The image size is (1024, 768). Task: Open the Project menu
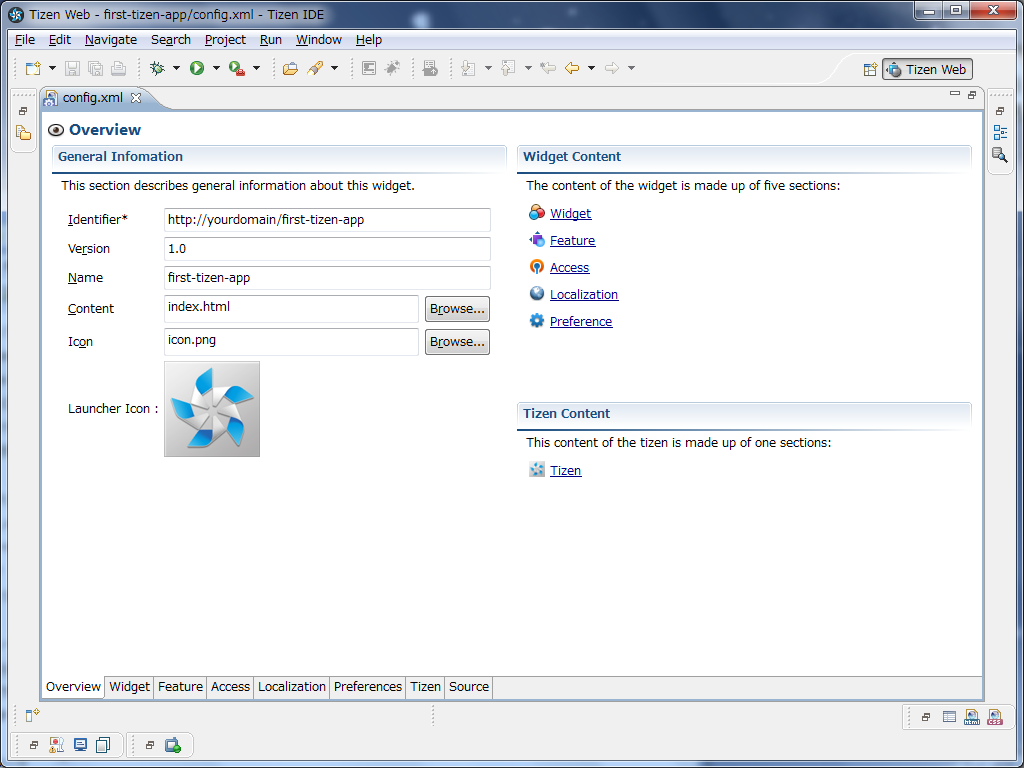[225, 40]
